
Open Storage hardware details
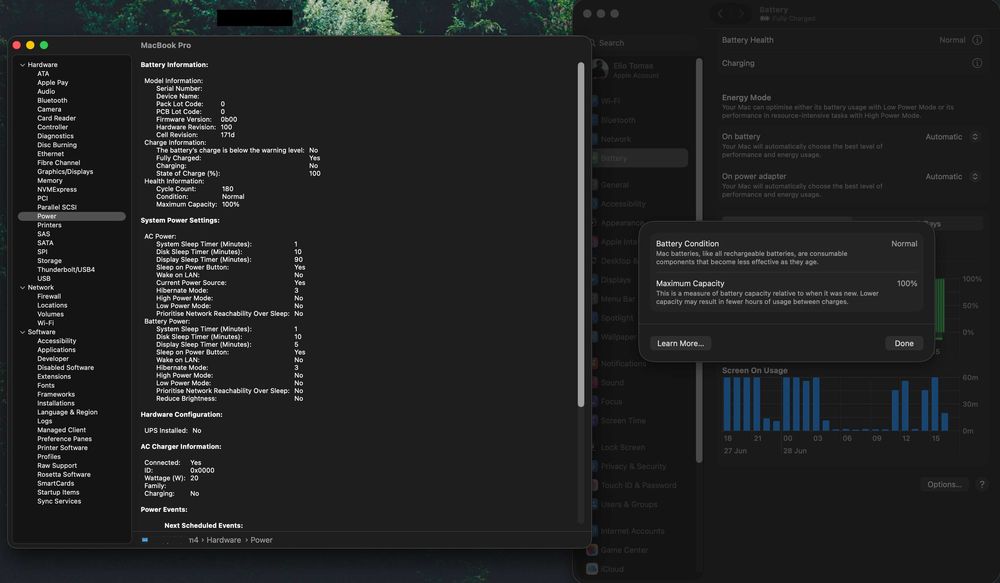49,261
